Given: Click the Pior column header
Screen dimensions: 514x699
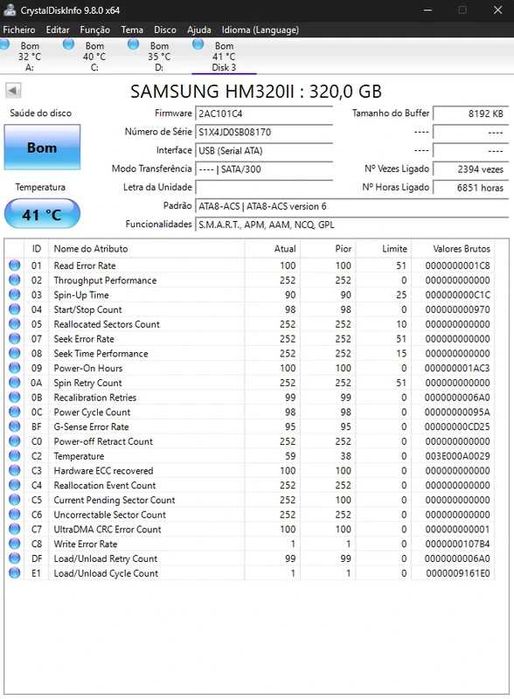Looking at the screenshot, I should [328, 249].
